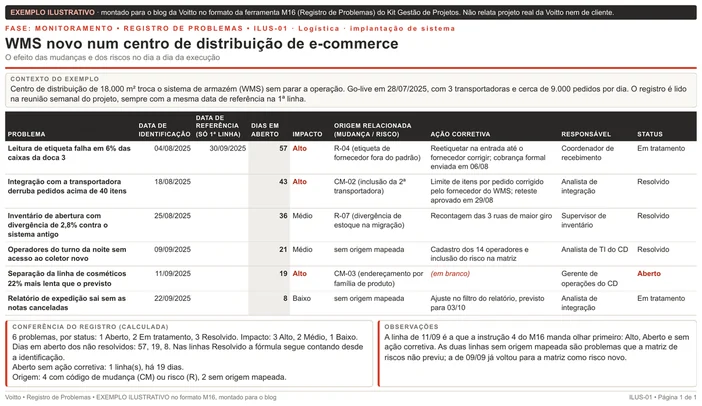The image size is (702, 406).
Task: Click action "Cadastro dos 14 operadores"
Action: point(479,254)
